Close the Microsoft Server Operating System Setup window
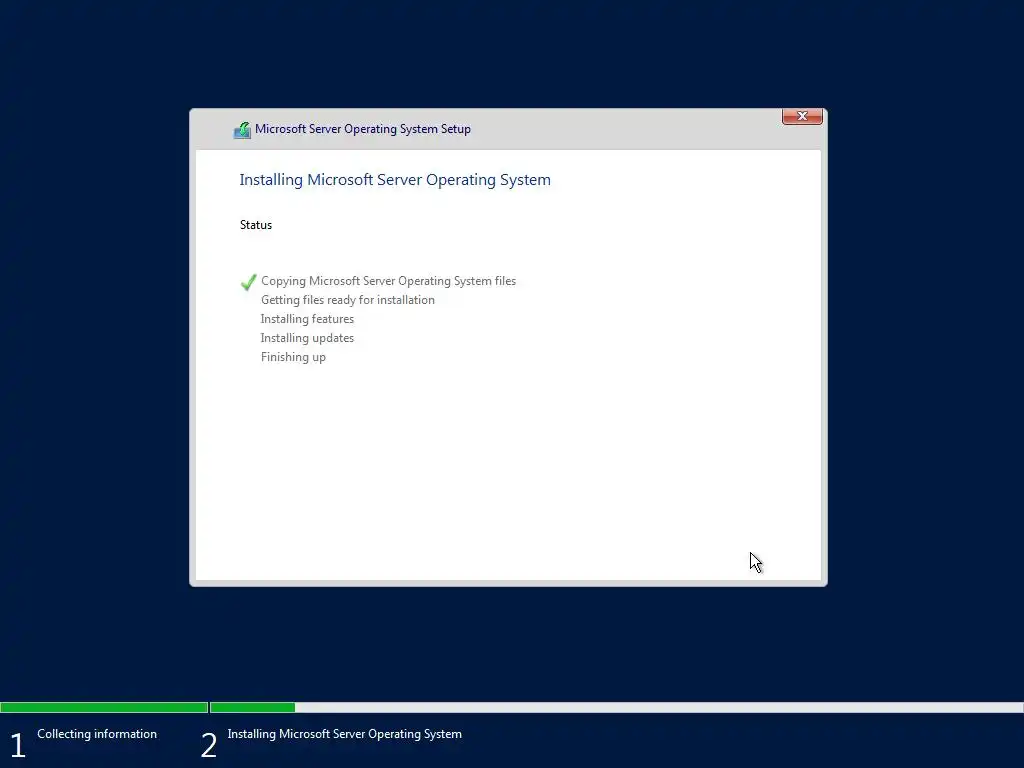Viewport: 1024px width, 768px height. (802, 116)
